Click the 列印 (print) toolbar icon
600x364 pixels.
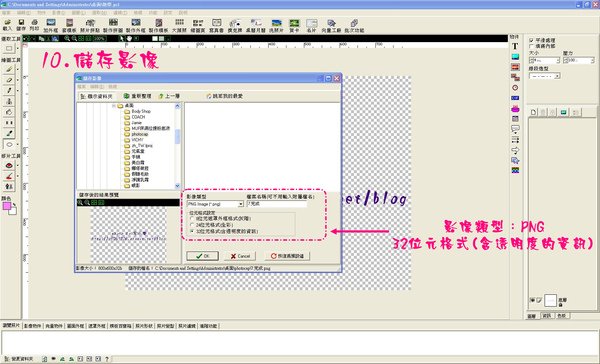(34, 24)
